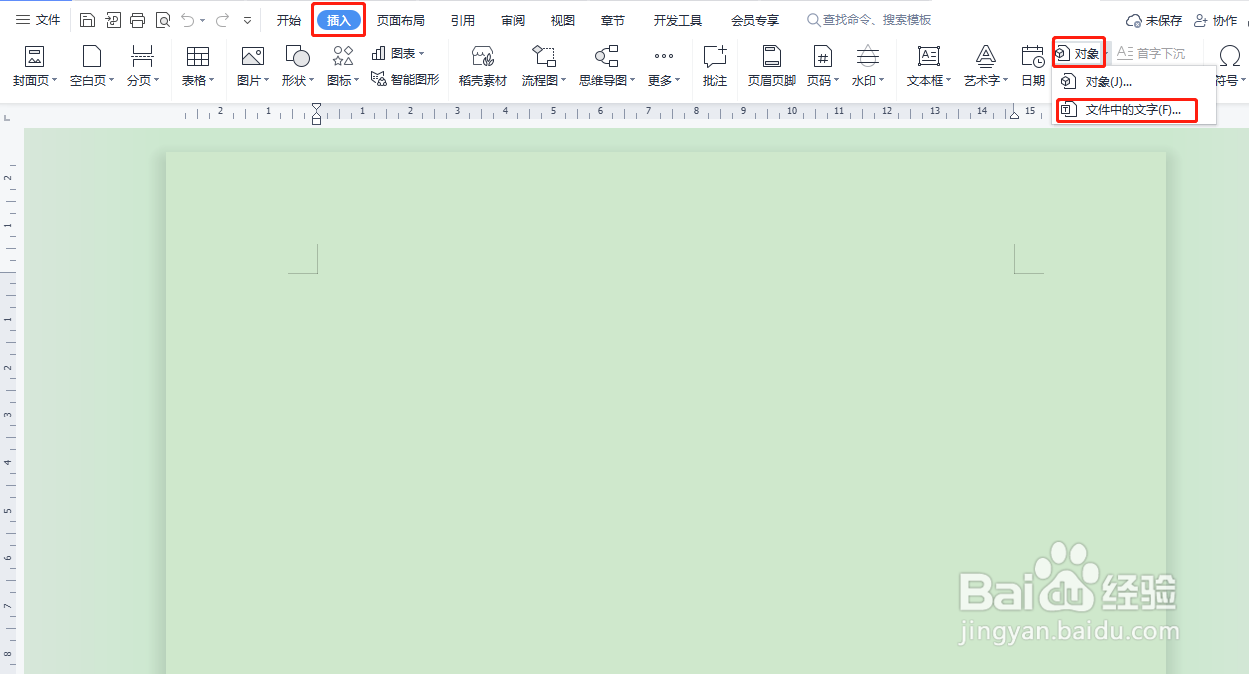The image size is (1249, 674).
Task: Open the 开发工具 tab
Action: [678, 20]
